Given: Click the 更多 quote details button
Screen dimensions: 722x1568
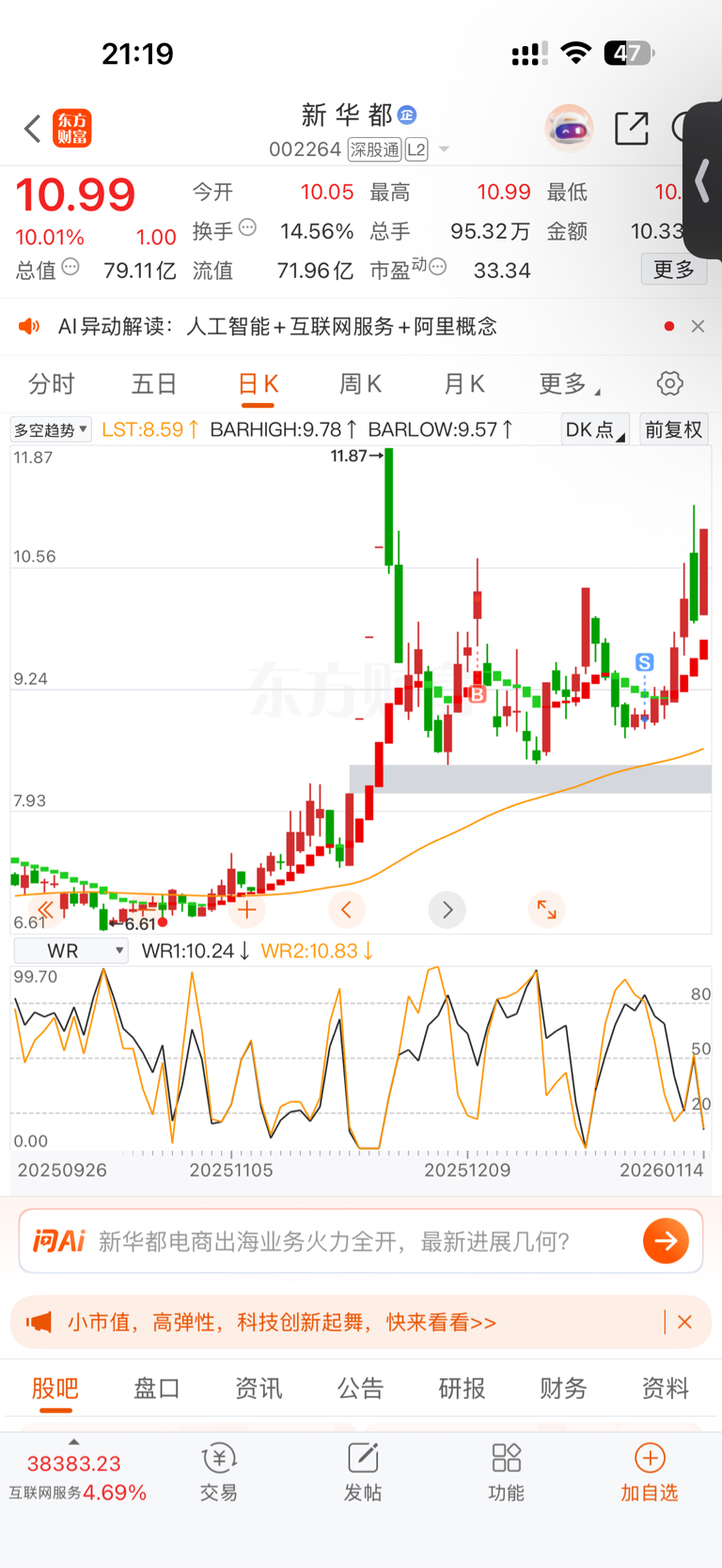Looking at the screenshot, I should click(674, 270).
